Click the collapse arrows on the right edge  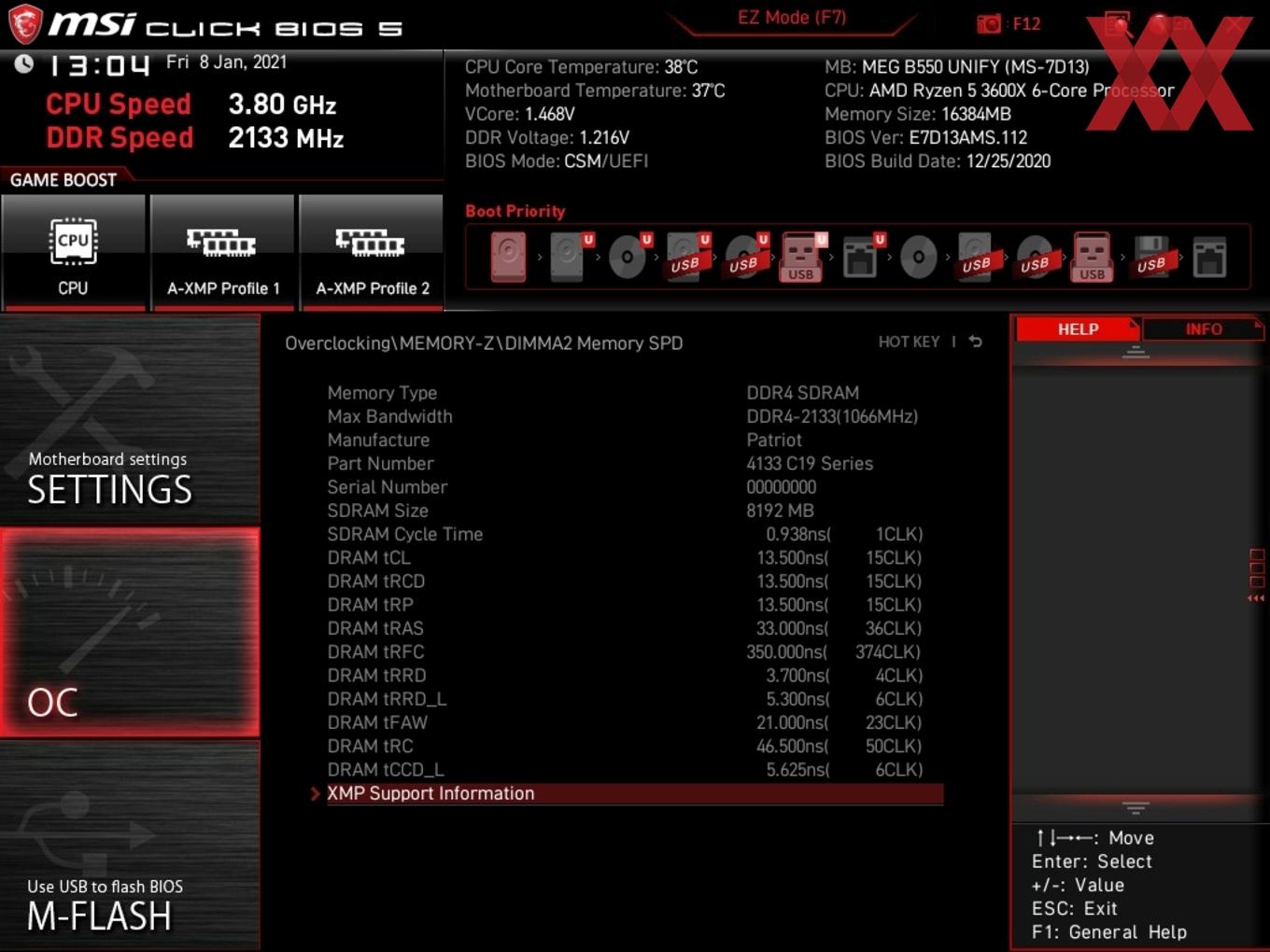[x=1256, y=598]
